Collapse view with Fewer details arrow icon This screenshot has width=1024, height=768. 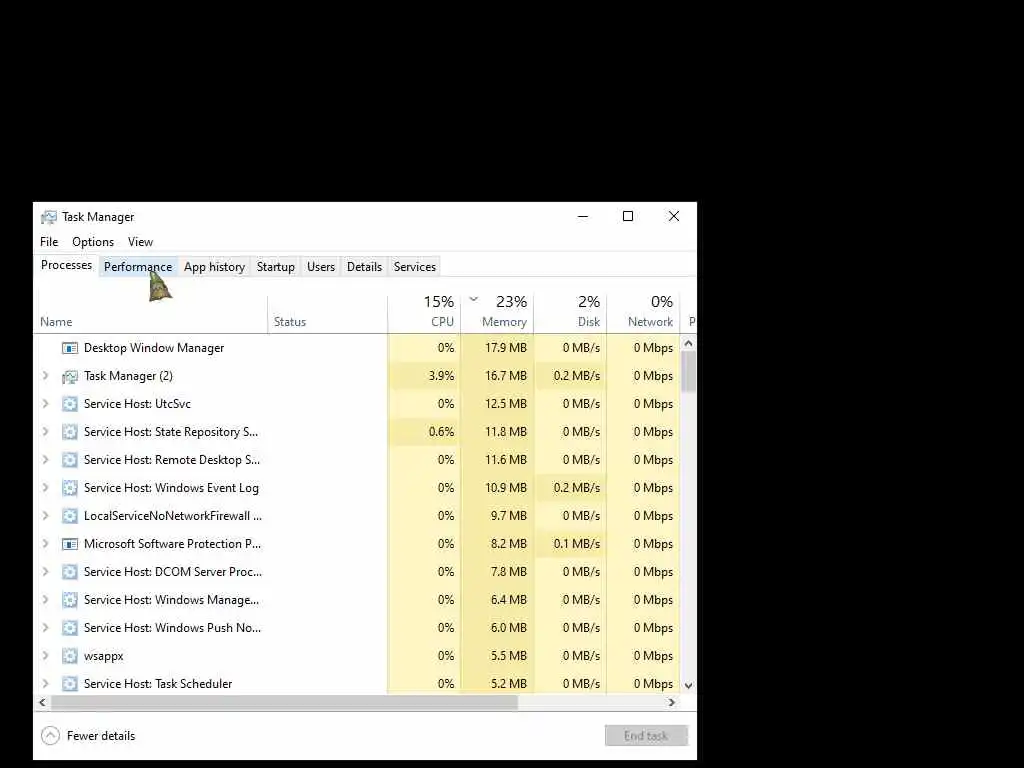[x=50, y=736]
